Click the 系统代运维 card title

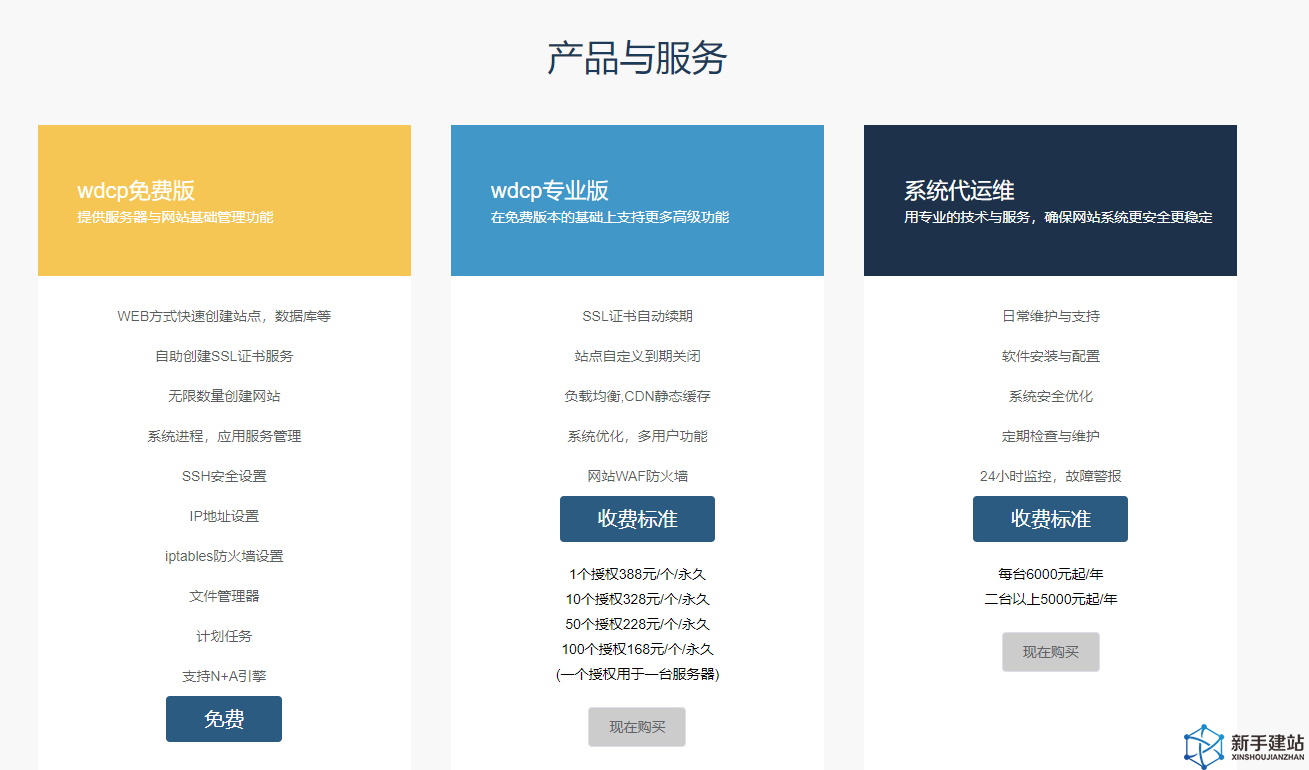tap(959, 190)
